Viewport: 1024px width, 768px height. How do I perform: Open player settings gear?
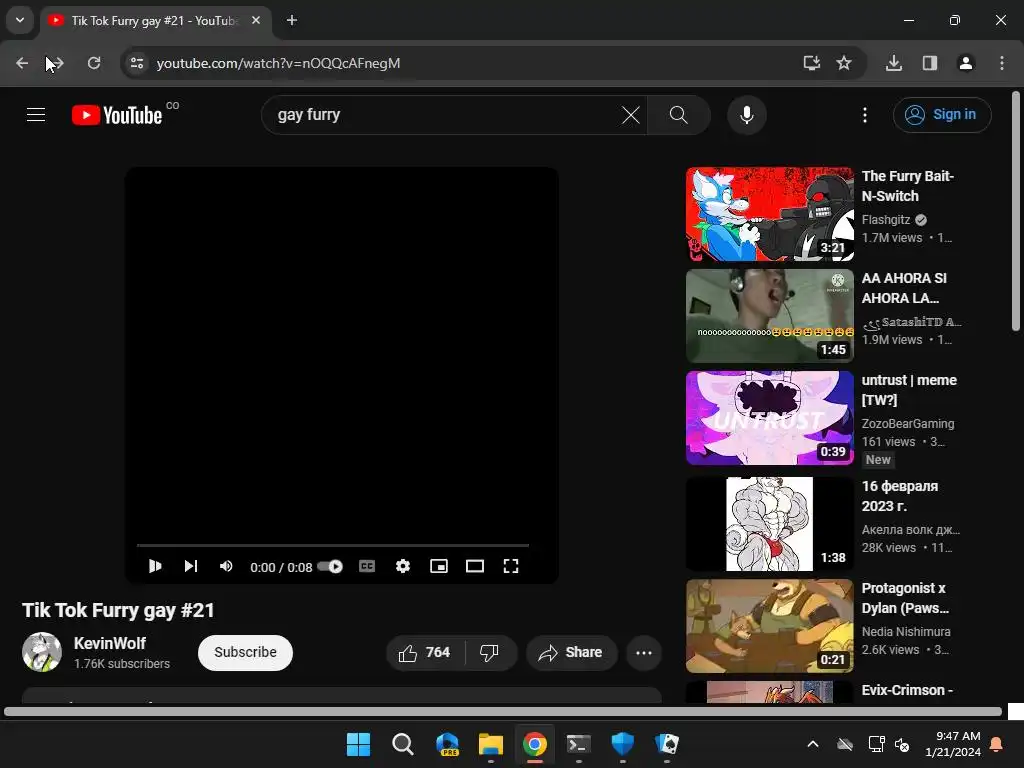pos(403,566)
